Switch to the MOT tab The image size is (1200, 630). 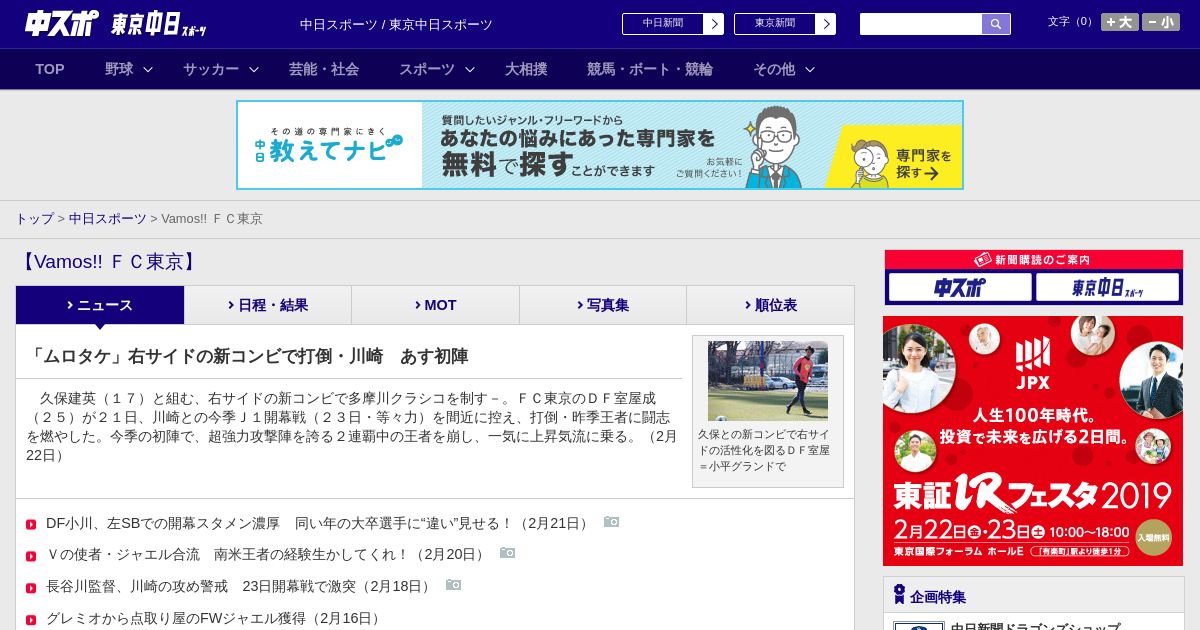click(x=436, y=305)
